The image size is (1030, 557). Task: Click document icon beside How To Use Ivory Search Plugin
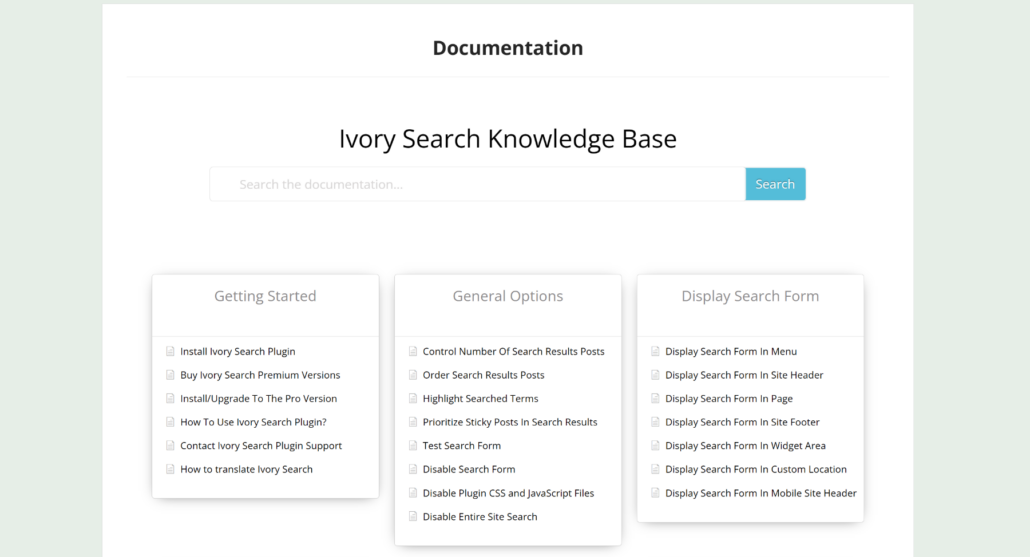pyautogui.click(x=170, y=422)
